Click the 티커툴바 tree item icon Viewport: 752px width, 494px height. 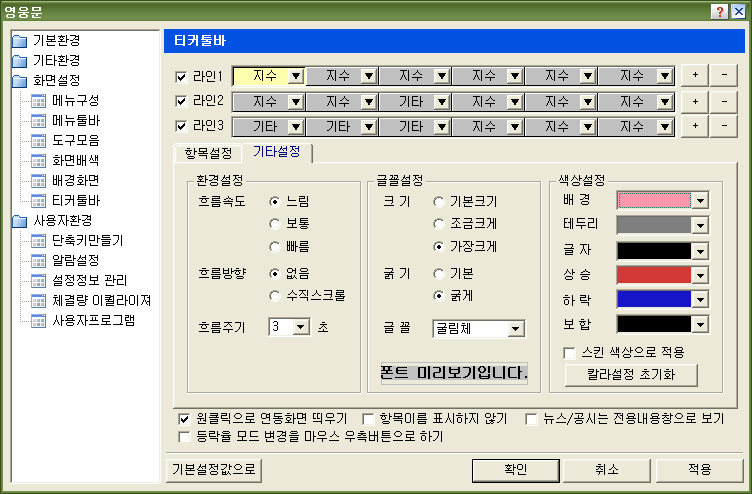tap(39, 200)
